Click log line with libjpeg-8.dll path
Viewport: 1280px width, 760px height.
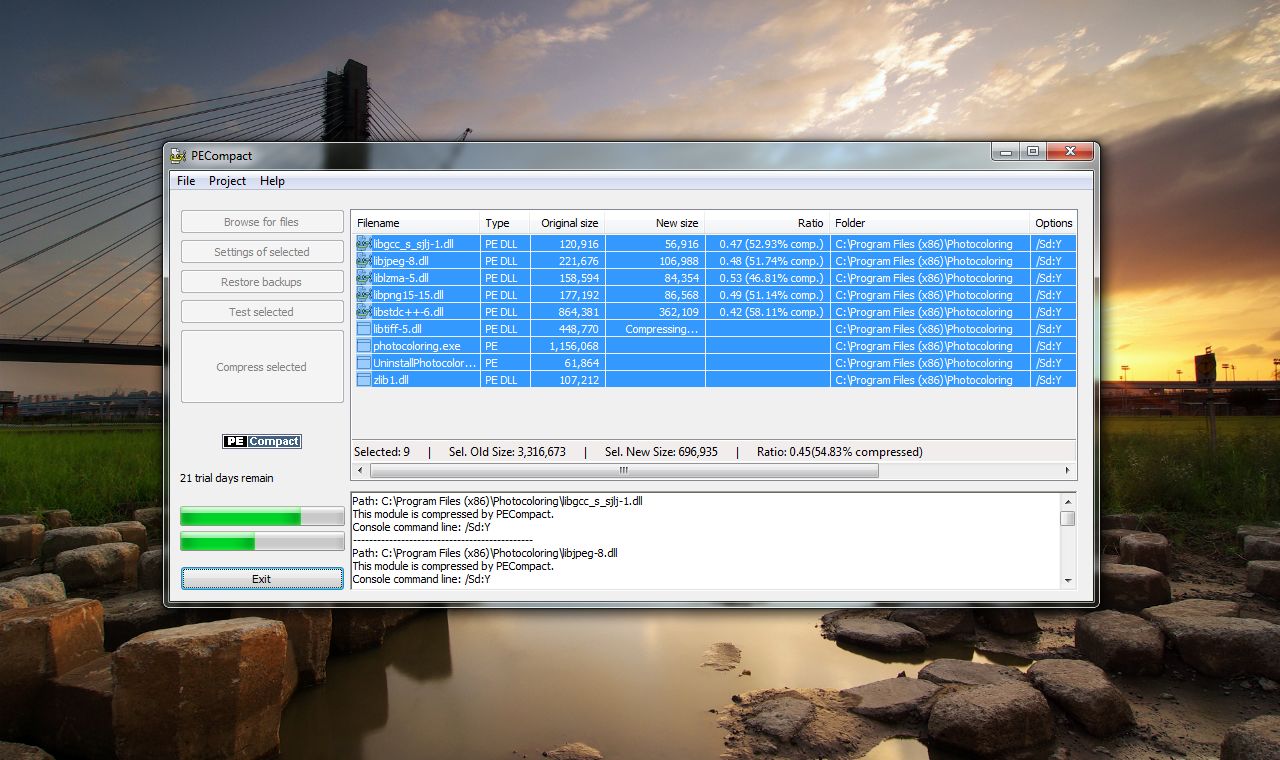click(x=485, y=553)
